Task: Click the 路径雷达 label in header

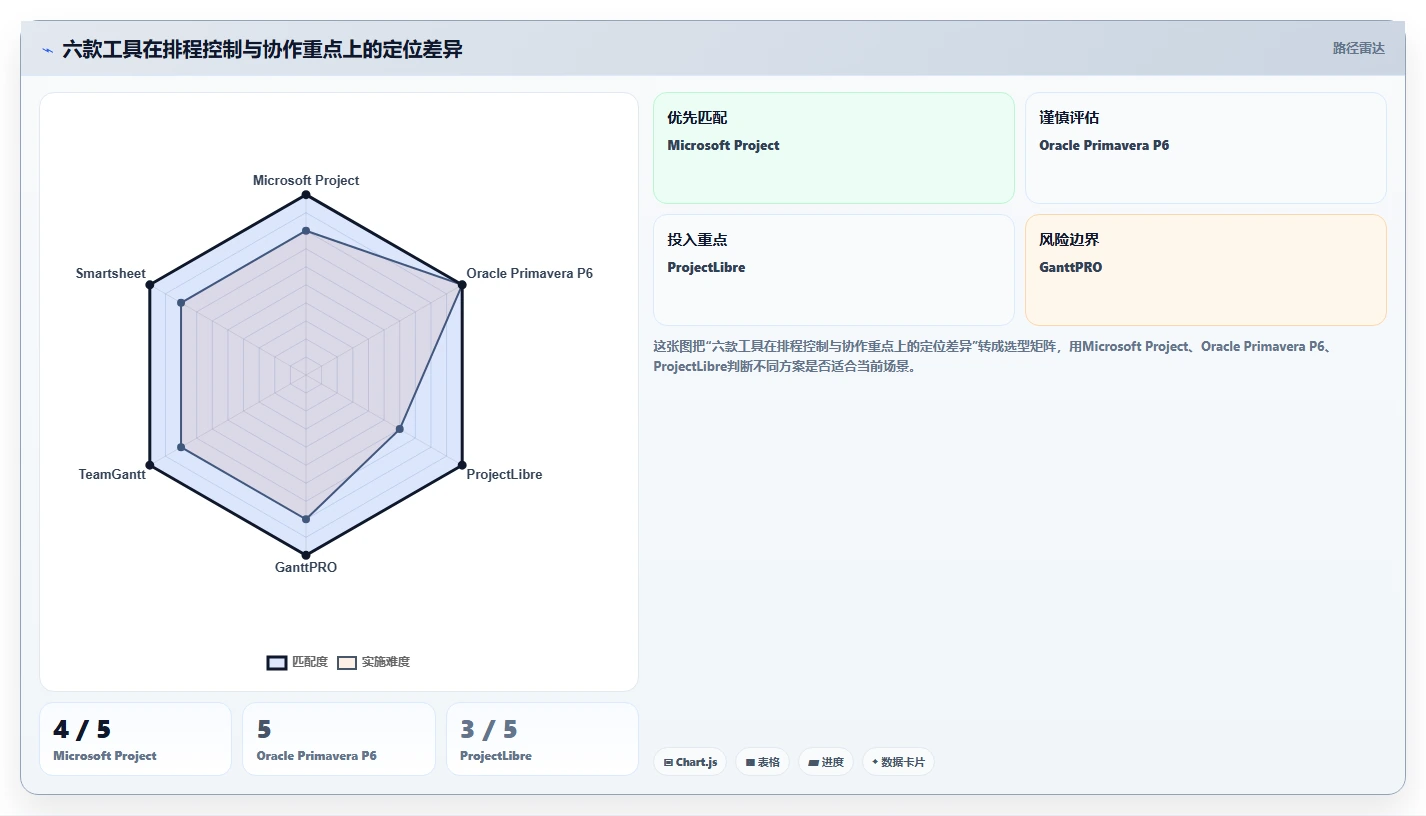Action: (x=1358, y=48)
